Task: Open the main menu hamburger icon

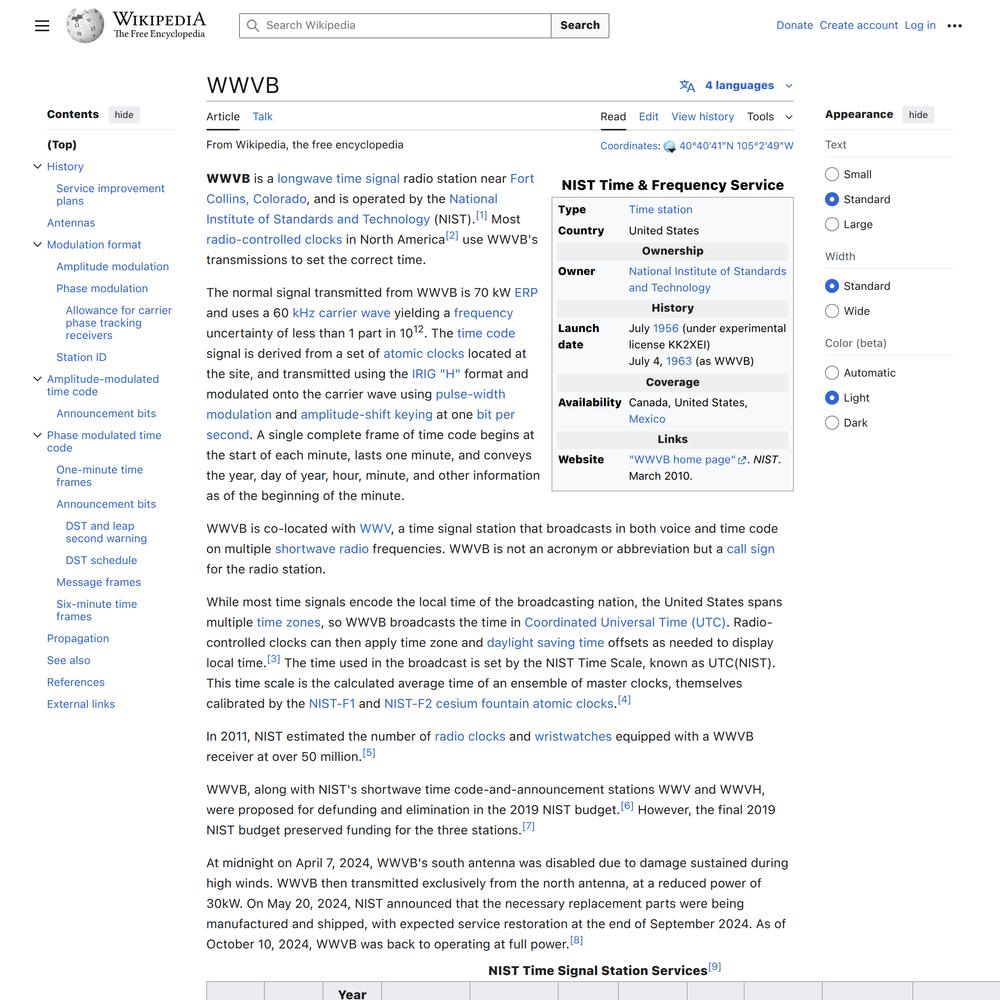Action: tap(42, 26)
